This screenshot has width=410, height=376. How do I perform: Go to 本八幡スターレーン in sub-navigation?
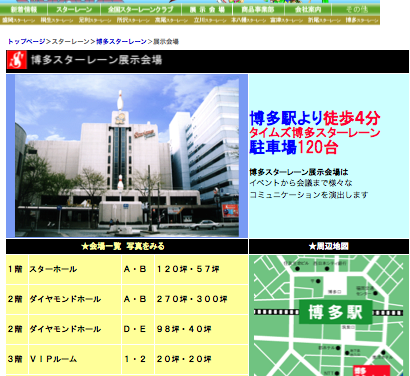pyautogui.click(x=249, y=20)
